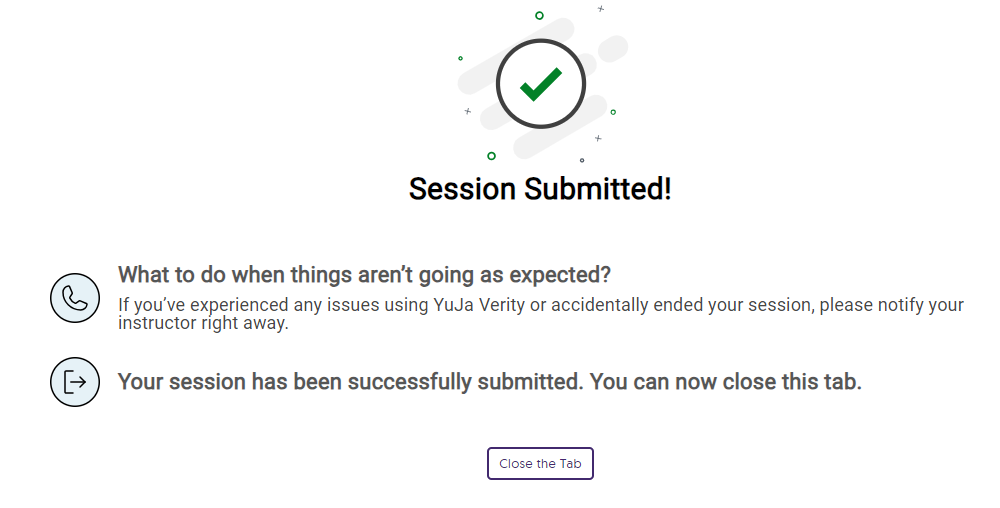Click the gray x mark left of checkmark circle
This screenshot has width=1000, height=508.
pos(467,111)
